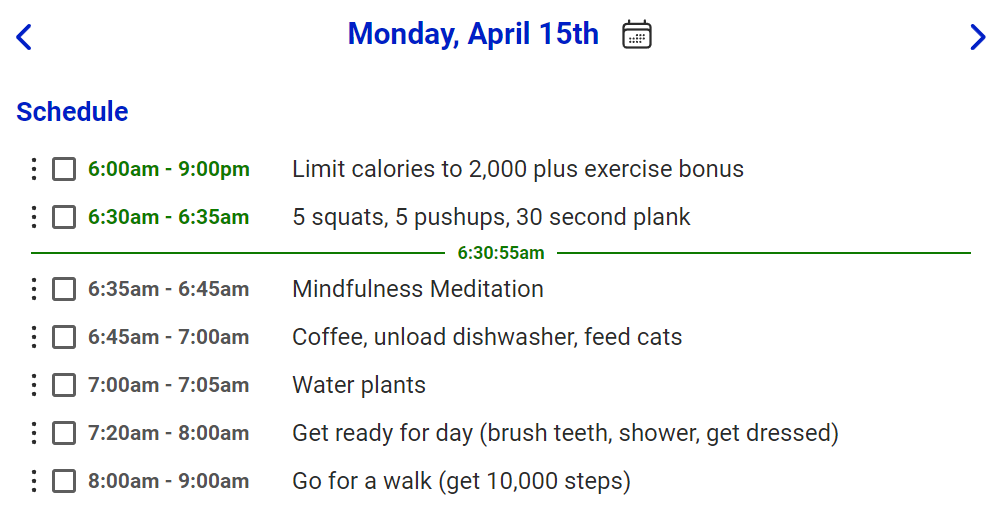Check the Go for a walk checkbox
1003x511 pixels.
(64, 481)
